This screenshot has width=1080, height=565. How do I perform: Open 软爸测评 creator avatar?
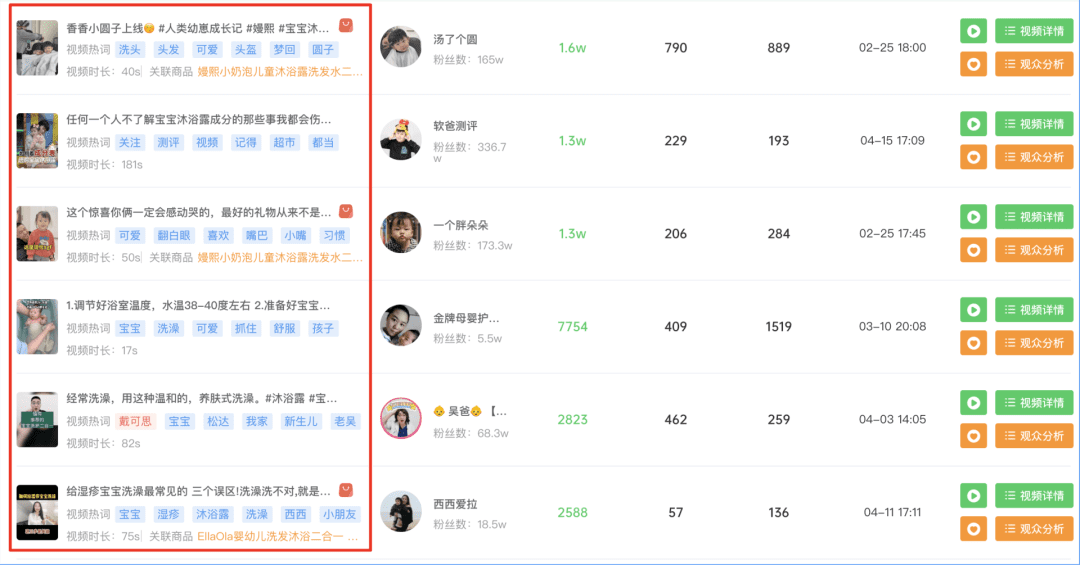(401, 140)
